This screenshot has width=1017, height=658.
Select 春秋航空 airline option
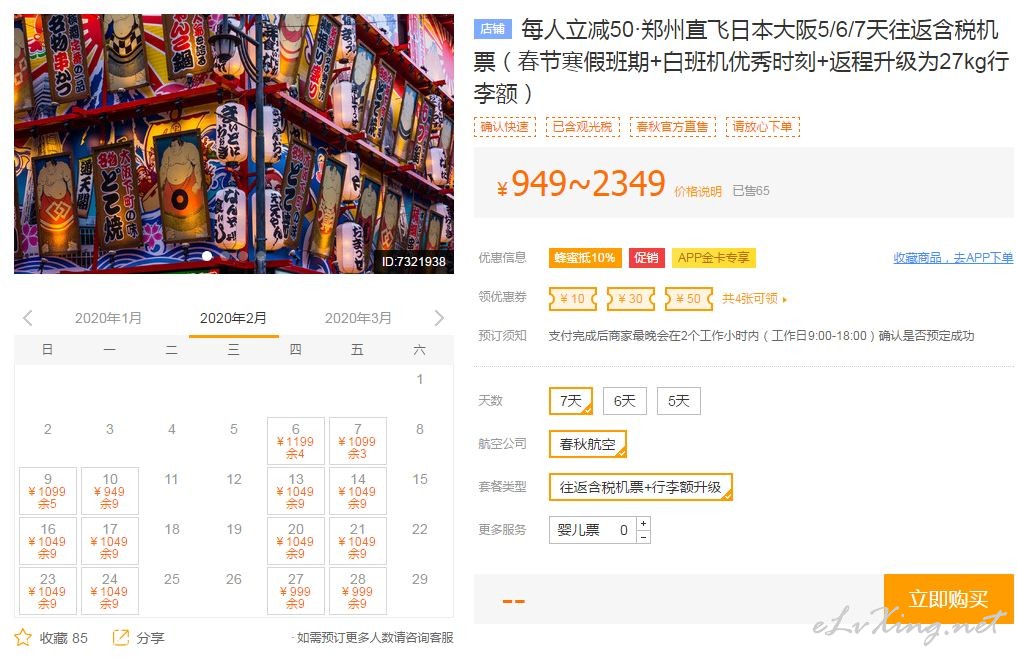(x=588, y=445)
